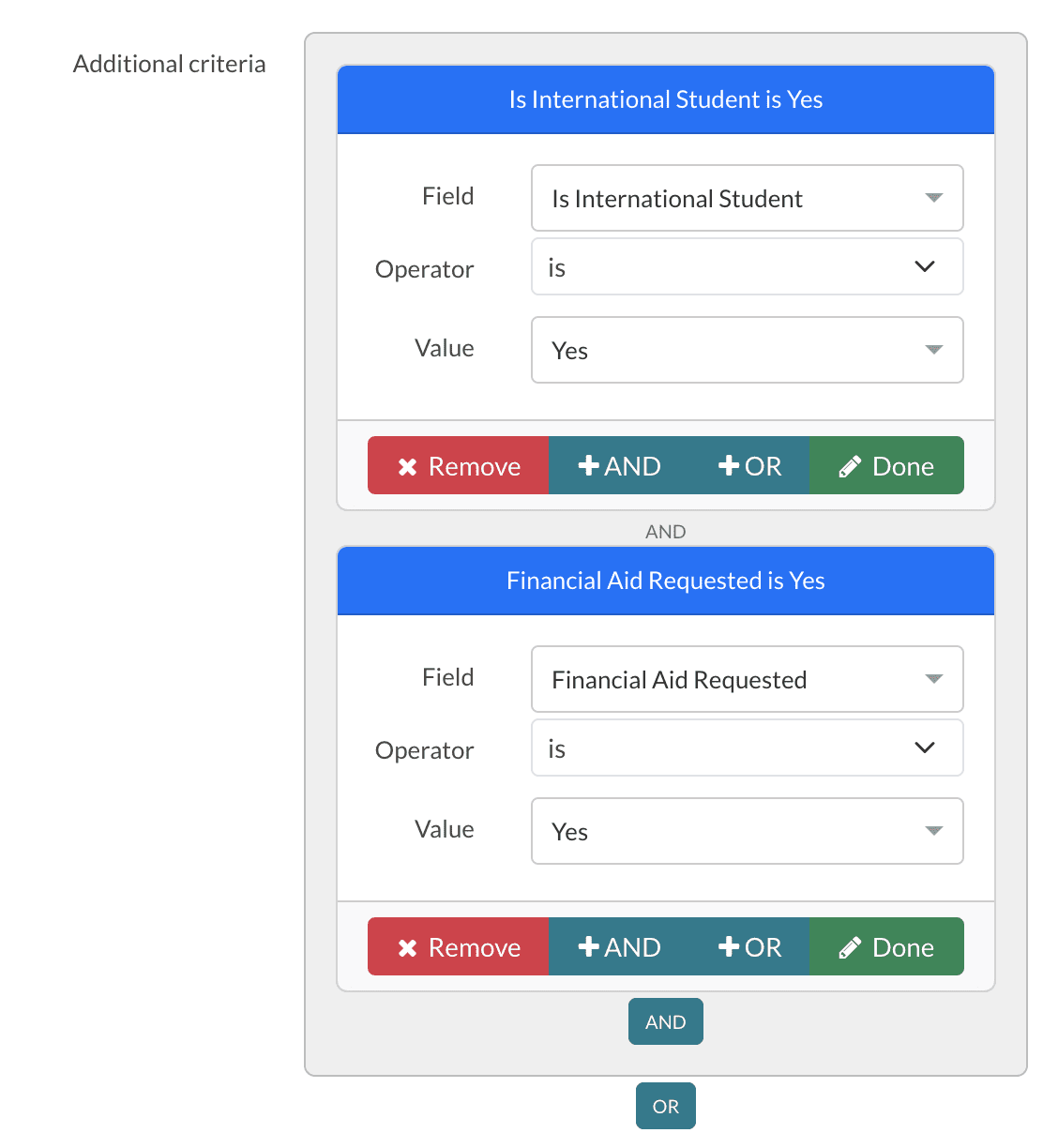The width and height of the screenshot is (1043, 1148).
Task: Click +OR under International Student criterion
Action: (x=749, y=466)
